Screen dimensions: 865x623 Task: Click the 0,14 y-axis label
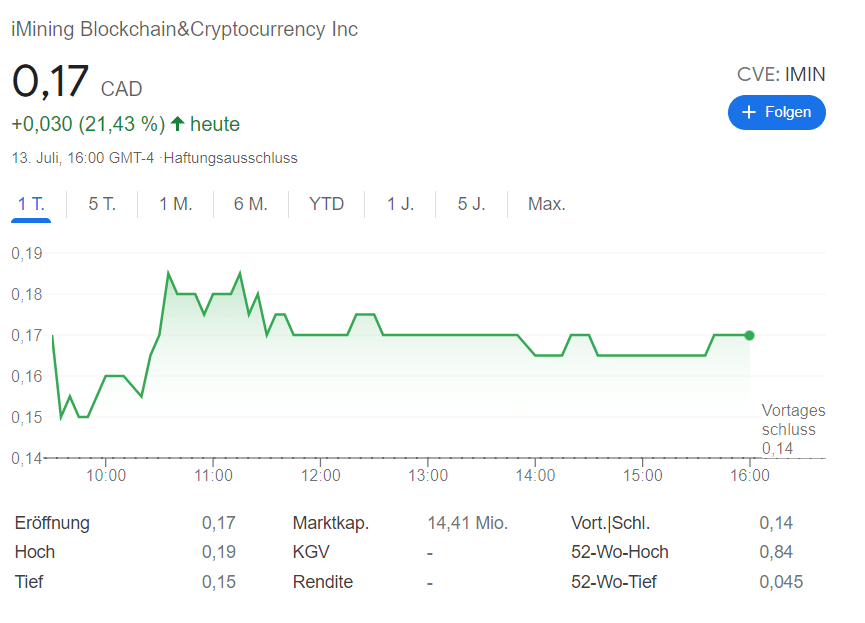click(26, 459)
